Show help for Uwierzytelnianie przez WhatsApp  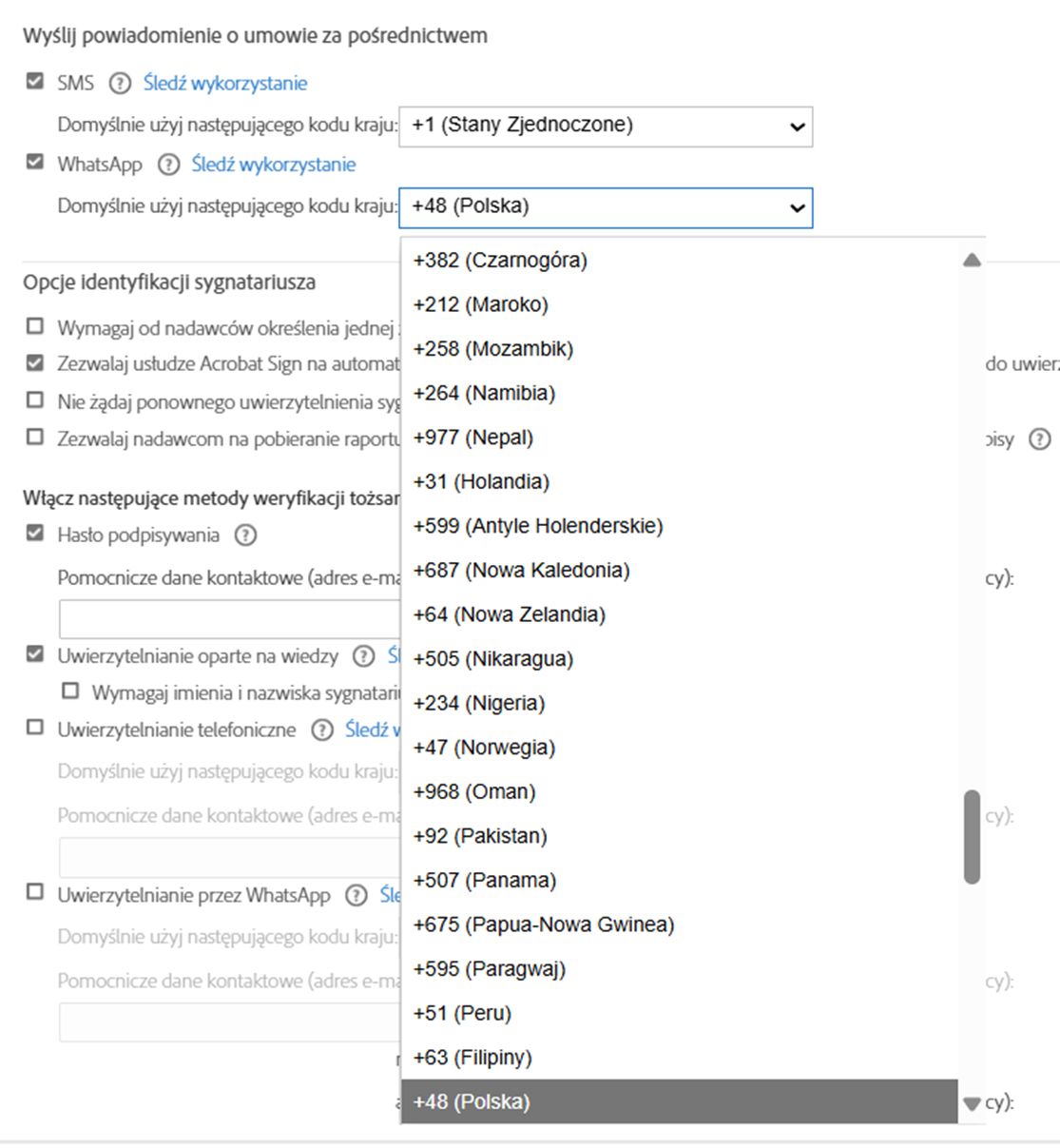(357, 895)
